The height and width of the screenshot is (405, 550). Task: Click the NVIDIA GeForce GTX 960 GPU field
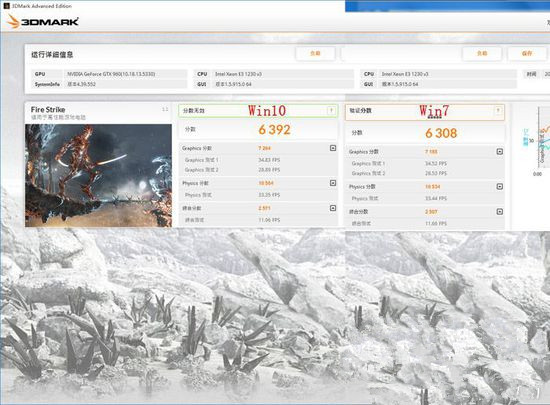[x=126, y=74]
